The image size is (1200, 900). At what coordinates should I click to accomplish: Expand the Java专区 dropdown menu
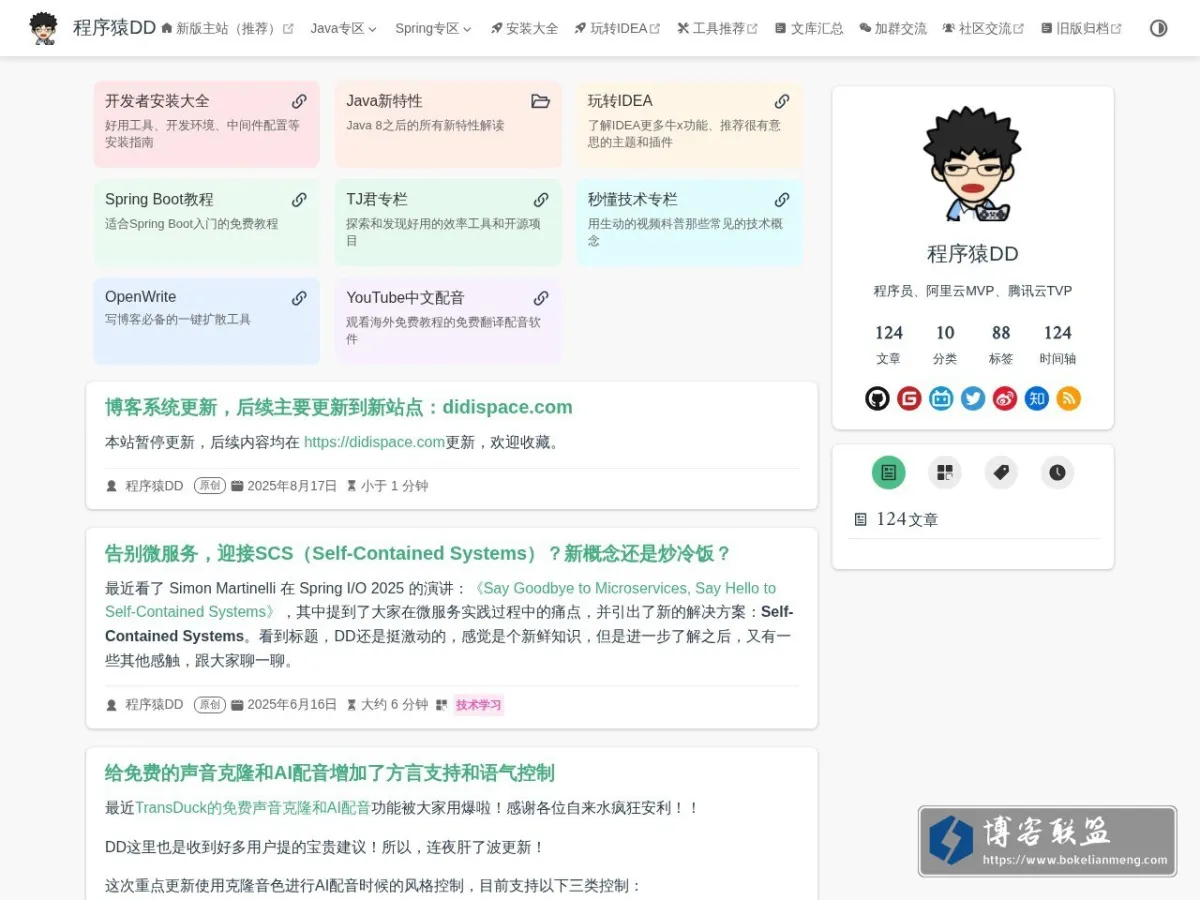click(x=343, y=28)
